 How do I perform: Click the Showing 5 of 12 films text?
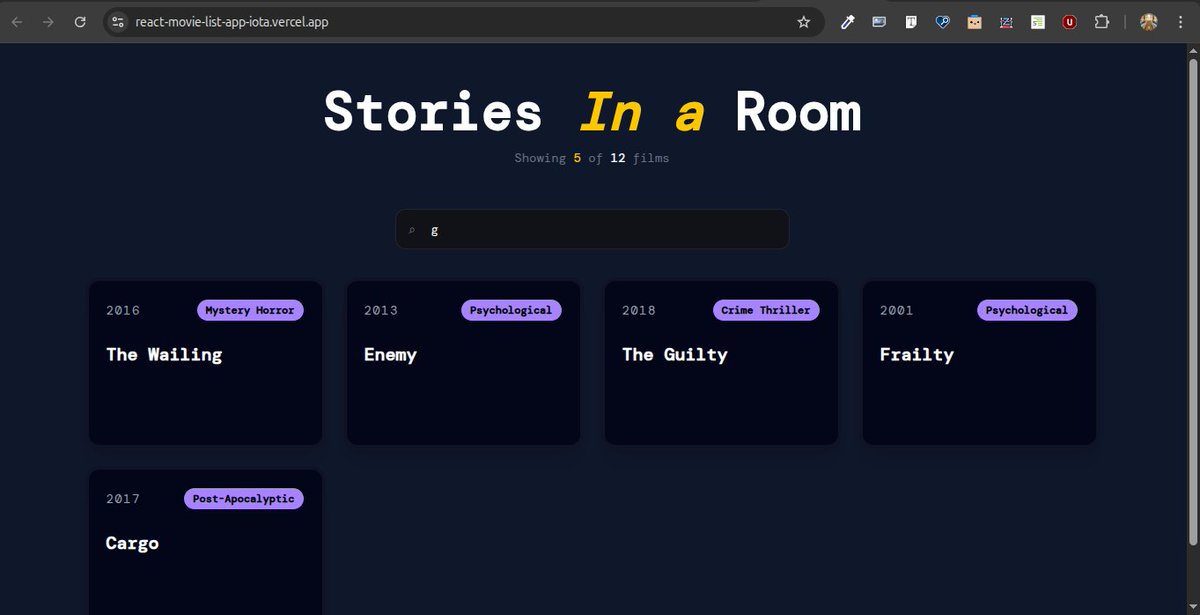[592, 158]
